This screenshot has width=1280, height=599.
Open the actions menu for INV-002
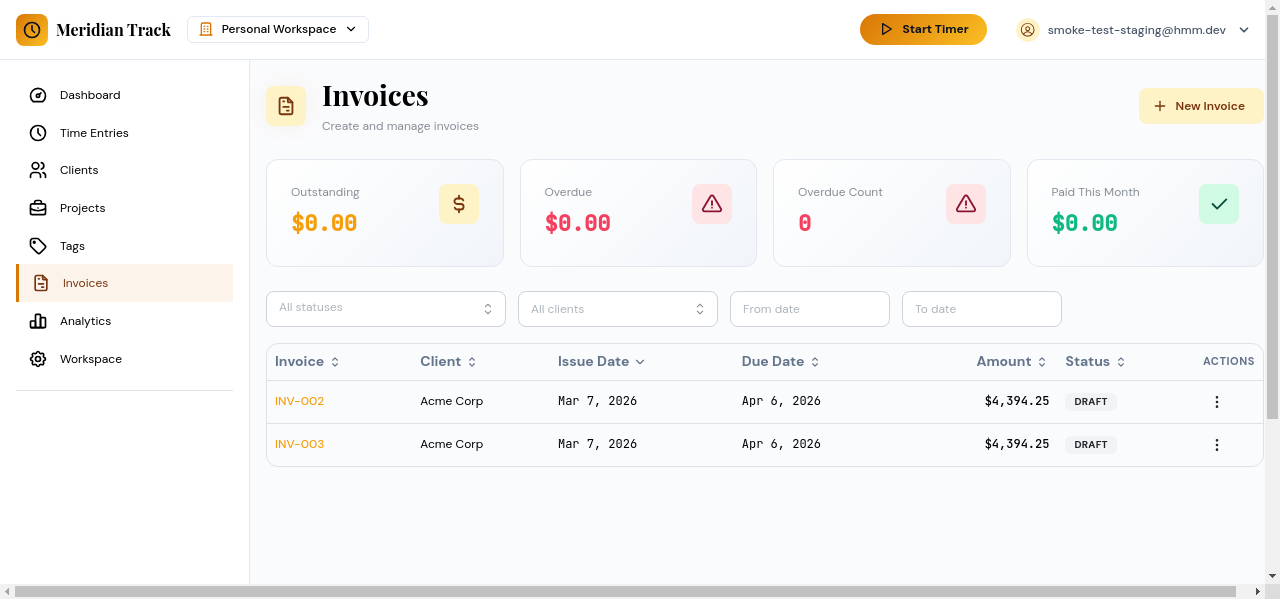tap(1217, 401)
